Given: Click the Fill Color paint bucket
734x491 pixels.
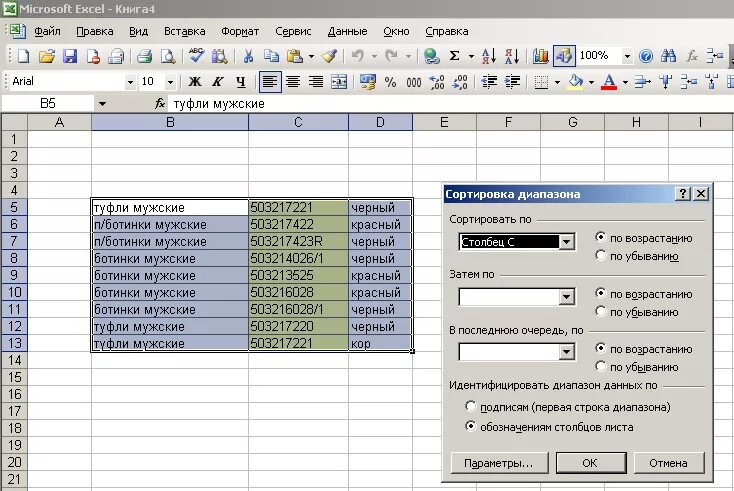Looking at the screenshot, I should 575,82.
